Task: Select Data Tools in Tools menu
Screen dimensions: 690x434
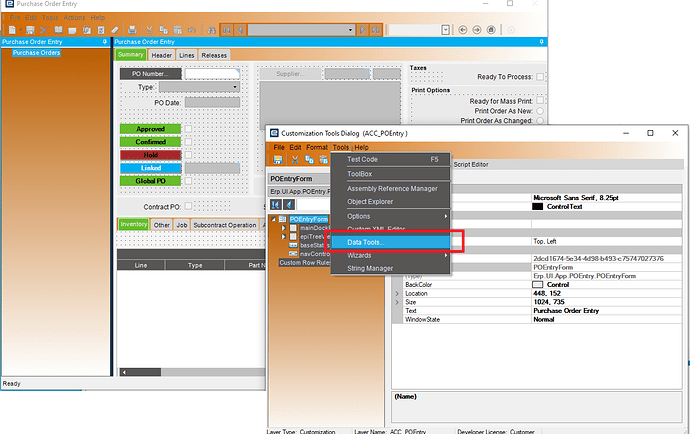Action: click(391, 243)
